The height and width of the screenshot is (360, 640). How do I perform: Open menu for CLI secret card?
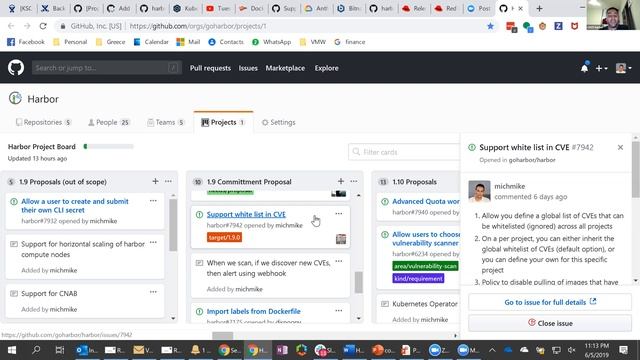coord(153,201)
